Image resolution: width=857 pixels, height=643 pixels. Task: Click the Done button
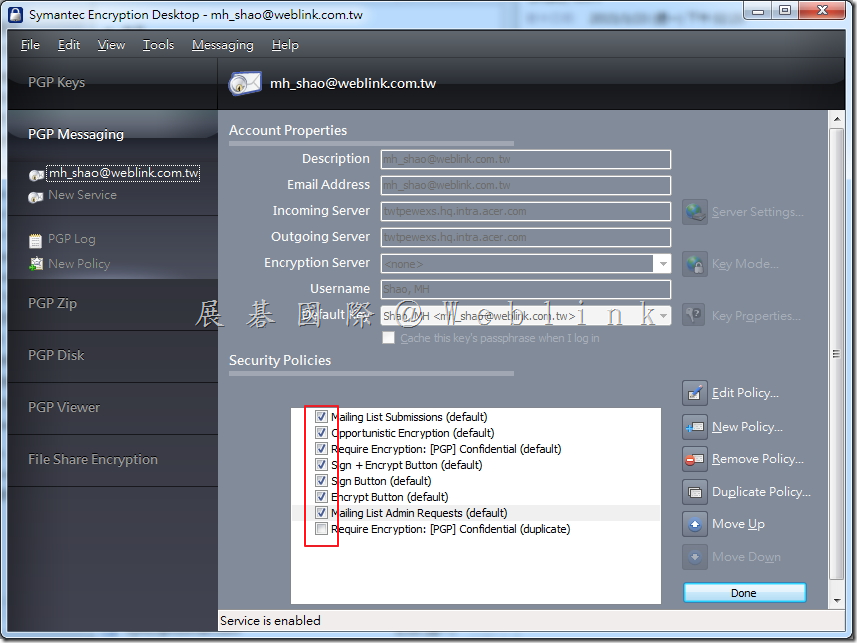pyautogui.click(x=744, y=593)
